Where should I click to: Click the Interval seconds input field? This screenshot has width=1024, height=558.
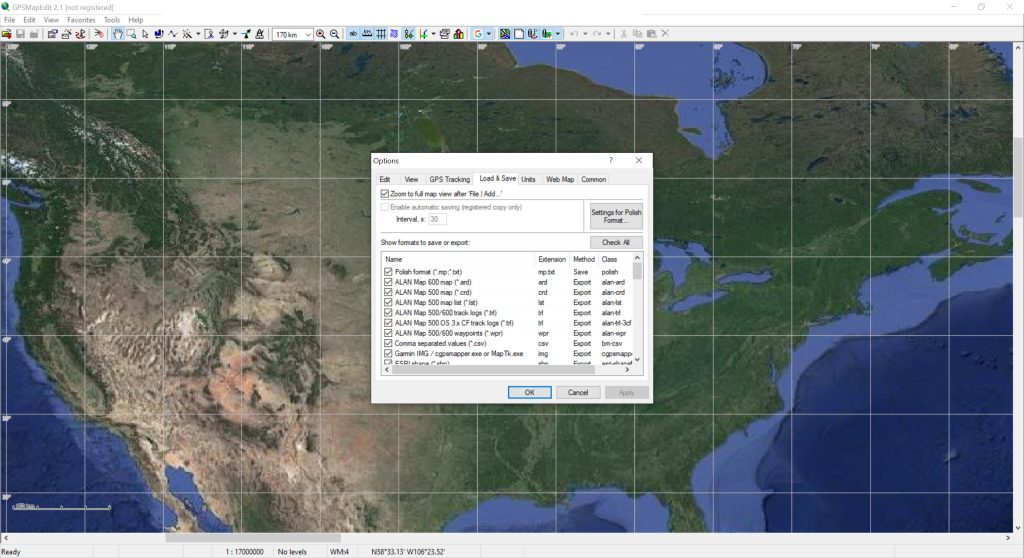click(437, 219)
